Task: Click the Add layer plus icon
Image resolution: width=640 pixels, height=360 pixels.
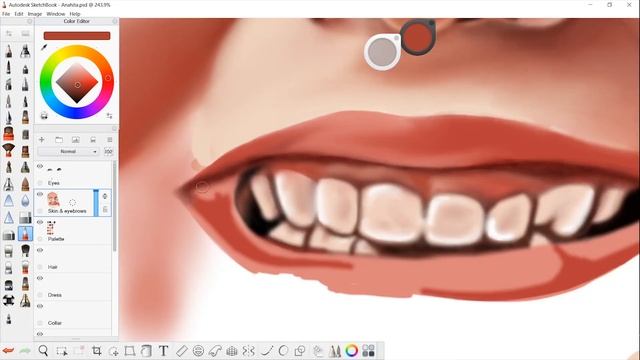Action: coord(41,140)
